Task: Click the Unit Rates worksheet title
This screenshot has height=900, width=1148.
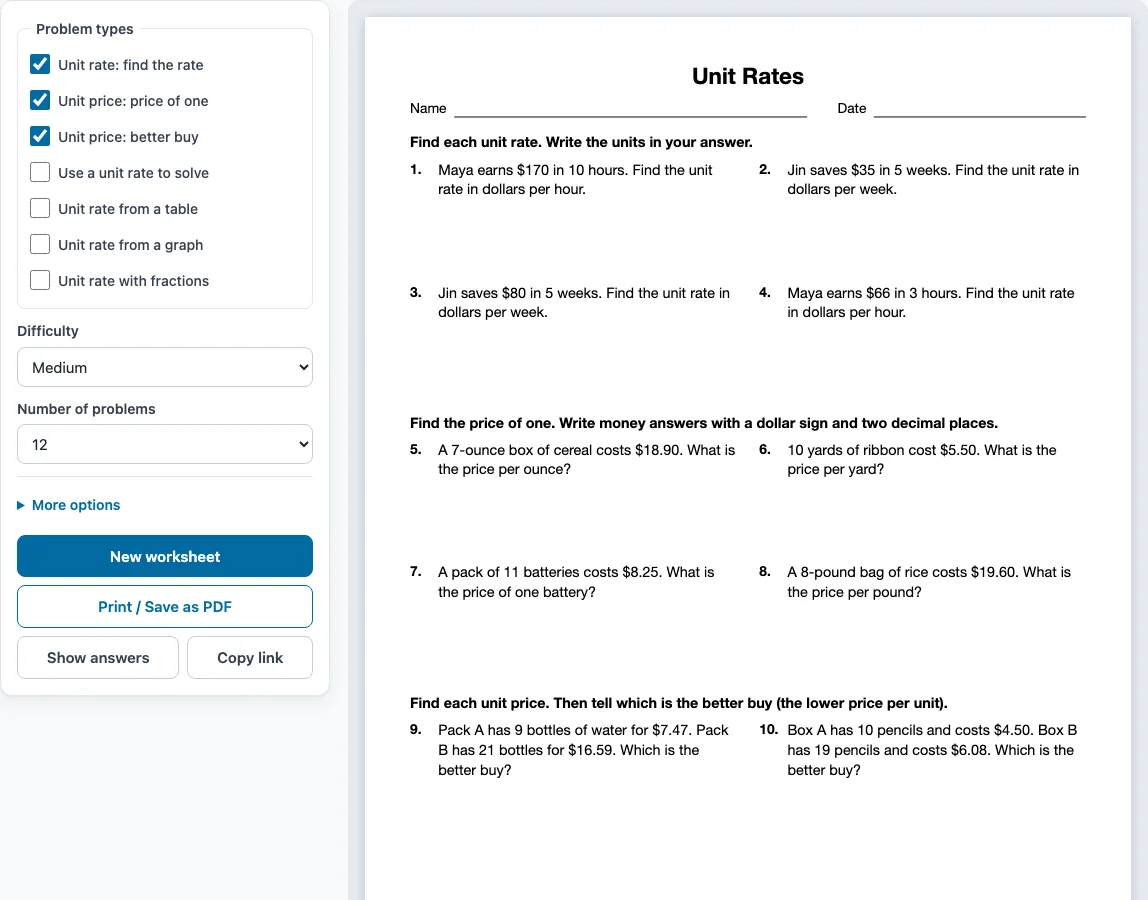Action: click(x=748, y=76)
